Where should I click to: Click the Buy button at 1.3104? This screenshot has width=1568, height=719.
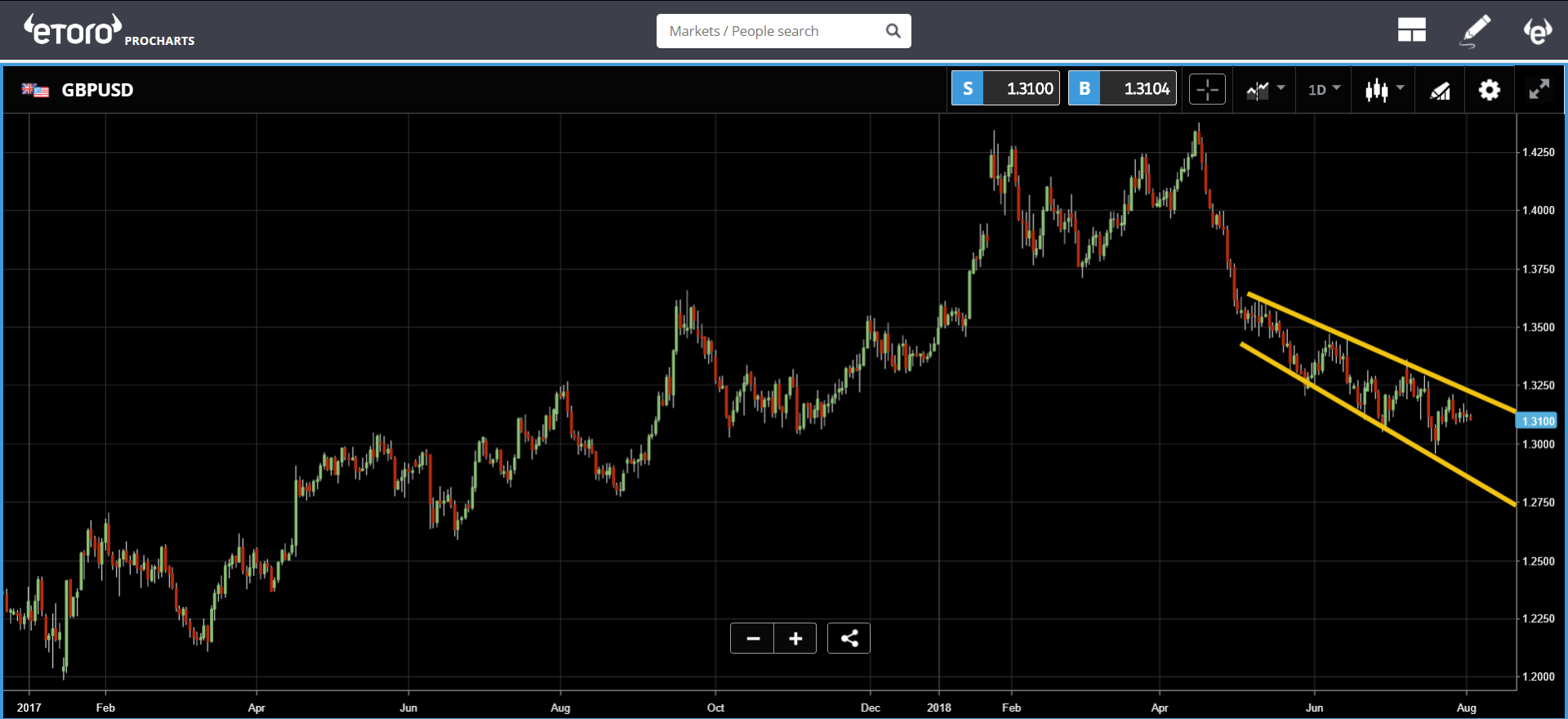(x=1122, y=88)
